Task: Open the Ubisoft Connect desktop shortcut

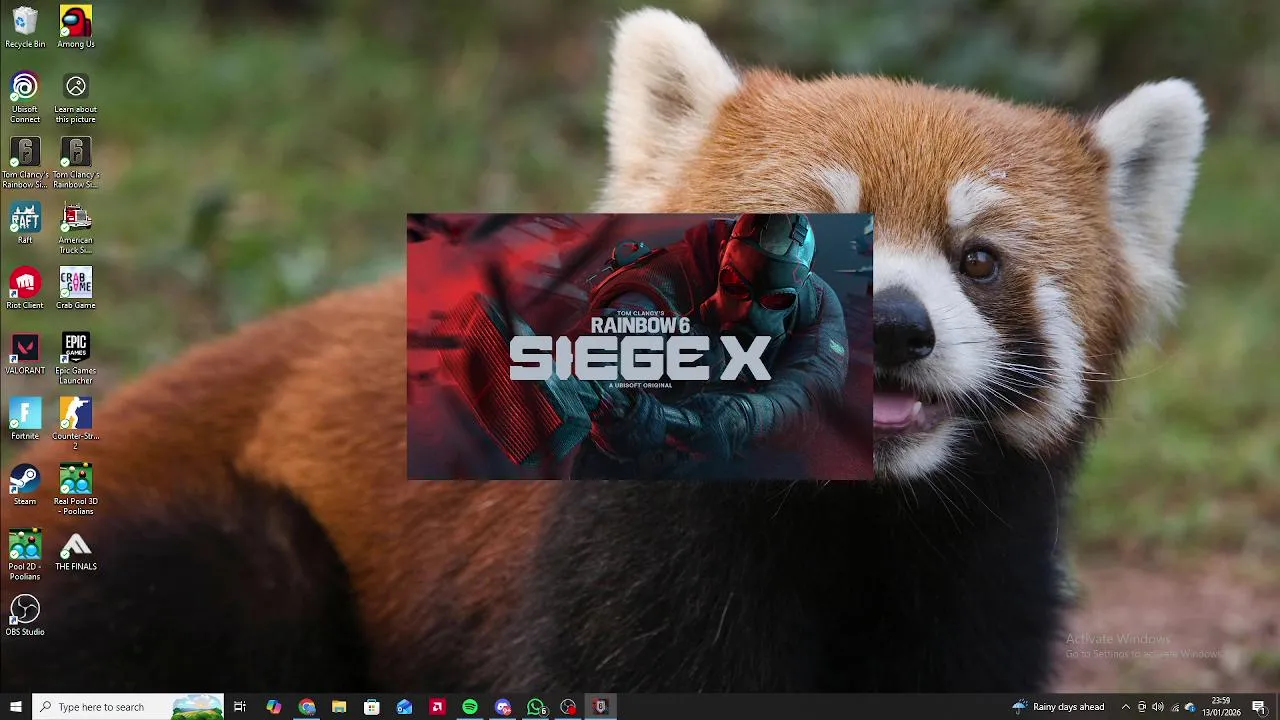Action: coord(25,98)
